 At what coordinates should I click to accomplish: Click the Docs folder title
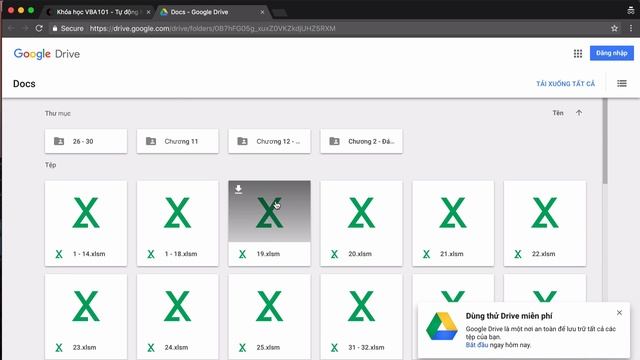(x=24, y=84)
